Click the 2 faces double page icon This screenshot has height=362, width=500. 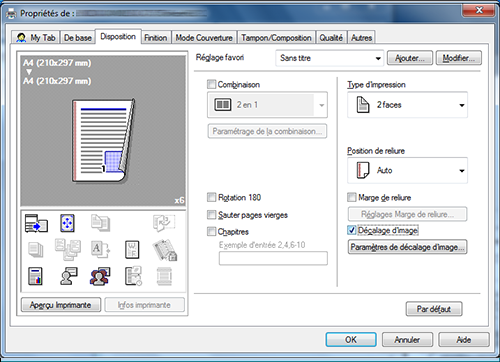[x=363, y=105]
